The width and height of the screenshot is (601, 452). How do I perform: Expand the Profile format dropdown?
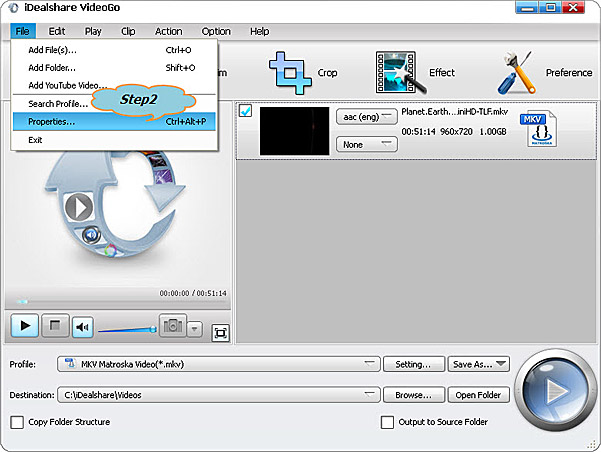[219, 364]
